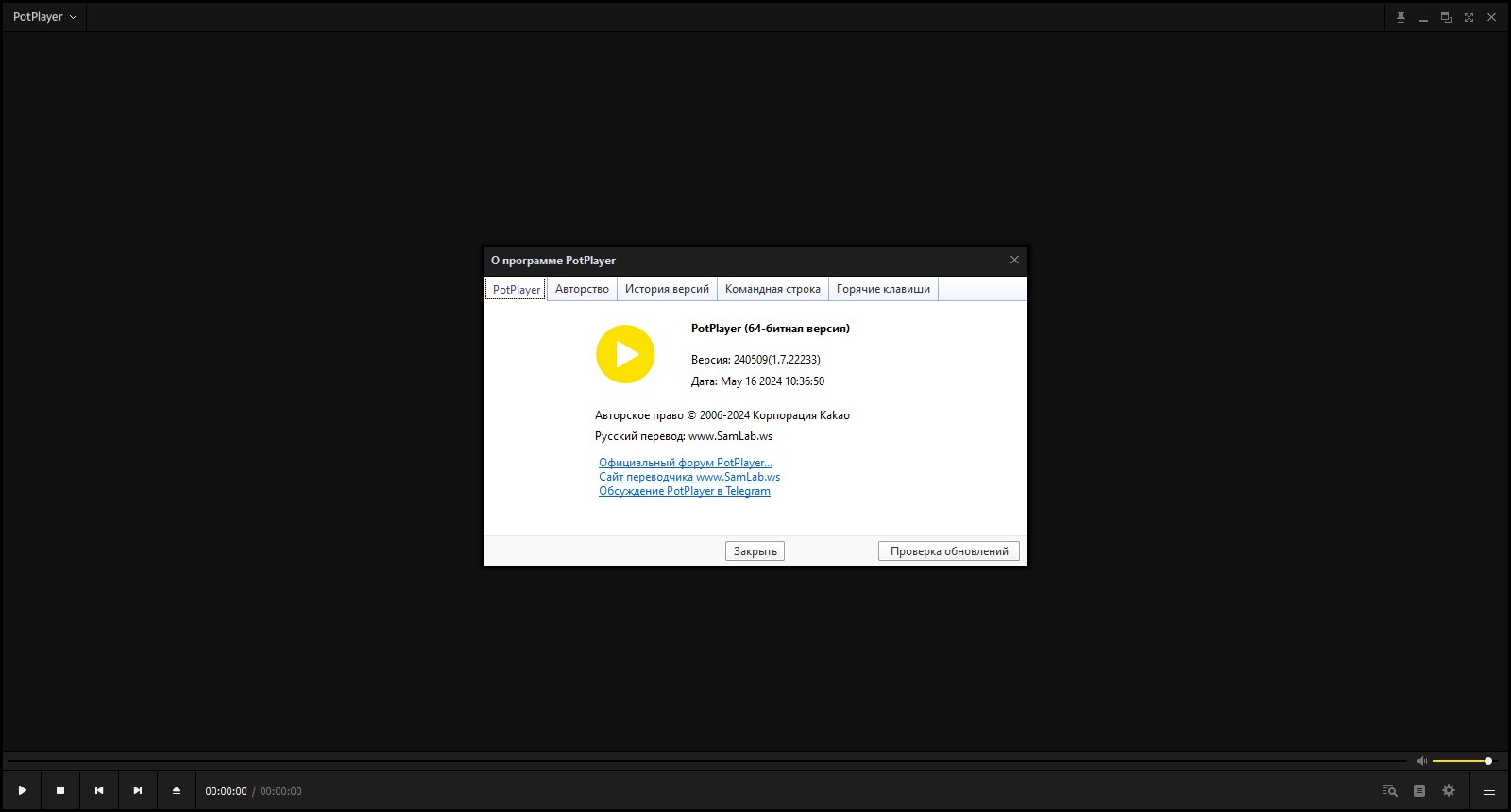This screenshot has width=1511, height=812.
Task: Open the История версий tab
Action: pos(667,289)
